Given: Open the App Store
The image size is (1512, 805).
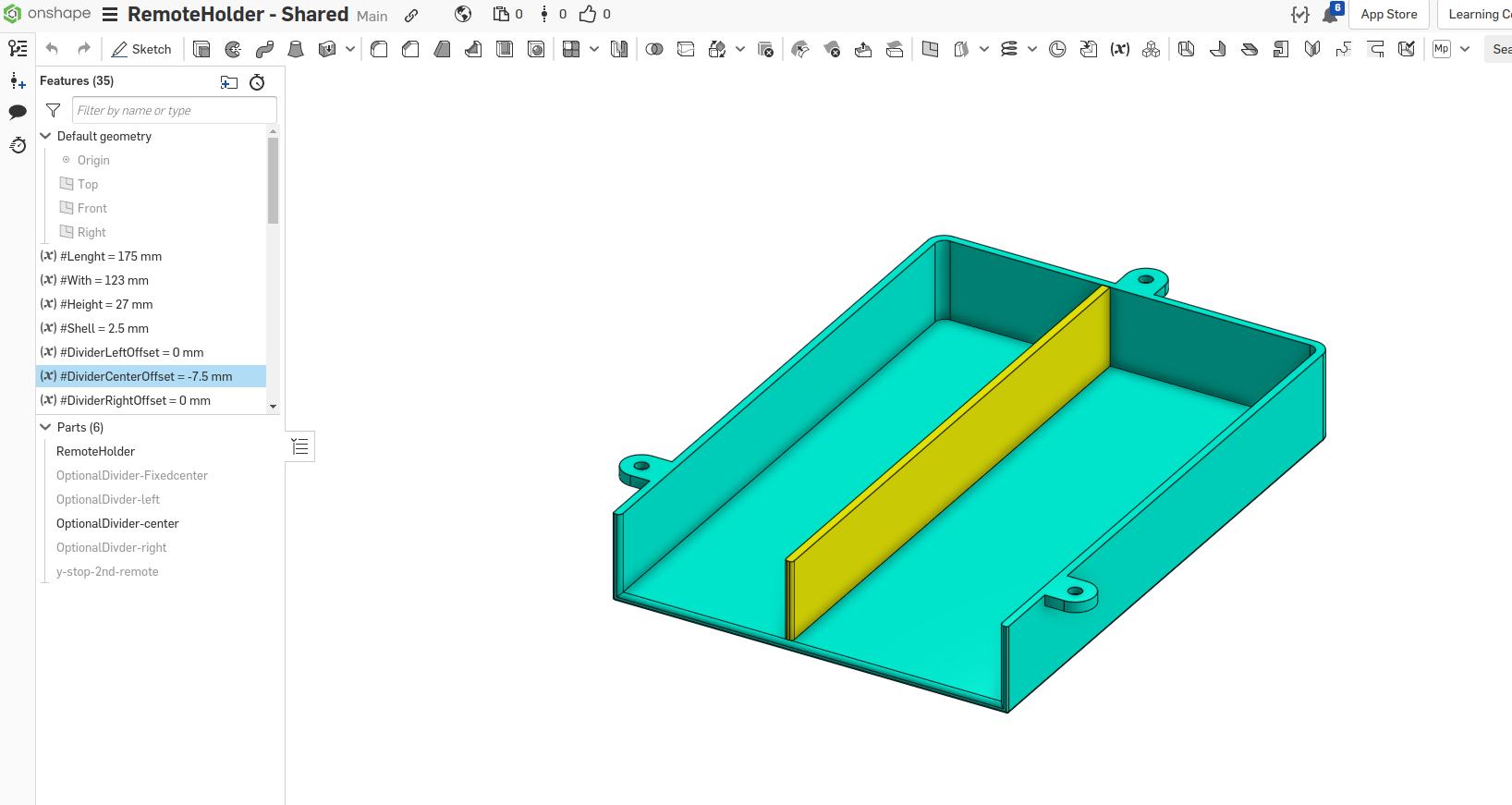Looking at the screenshot, I should [x=1388, y=14].
